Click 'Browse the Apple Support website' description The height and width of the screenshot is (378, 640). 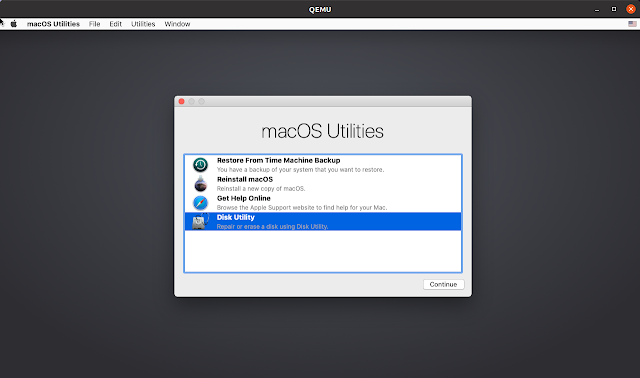[x=302, y=207]
